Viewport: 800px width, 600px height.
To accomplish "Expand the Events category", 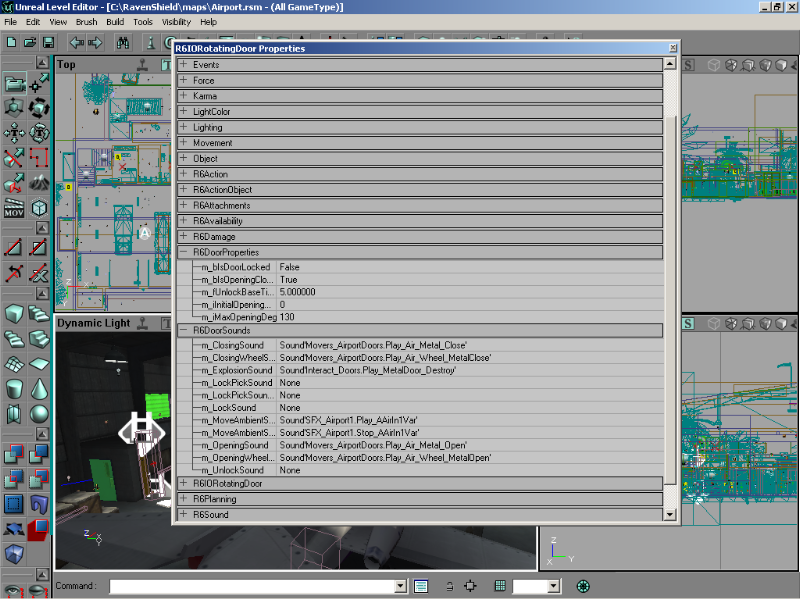I will pyautogui.click(x=184, y=64).
